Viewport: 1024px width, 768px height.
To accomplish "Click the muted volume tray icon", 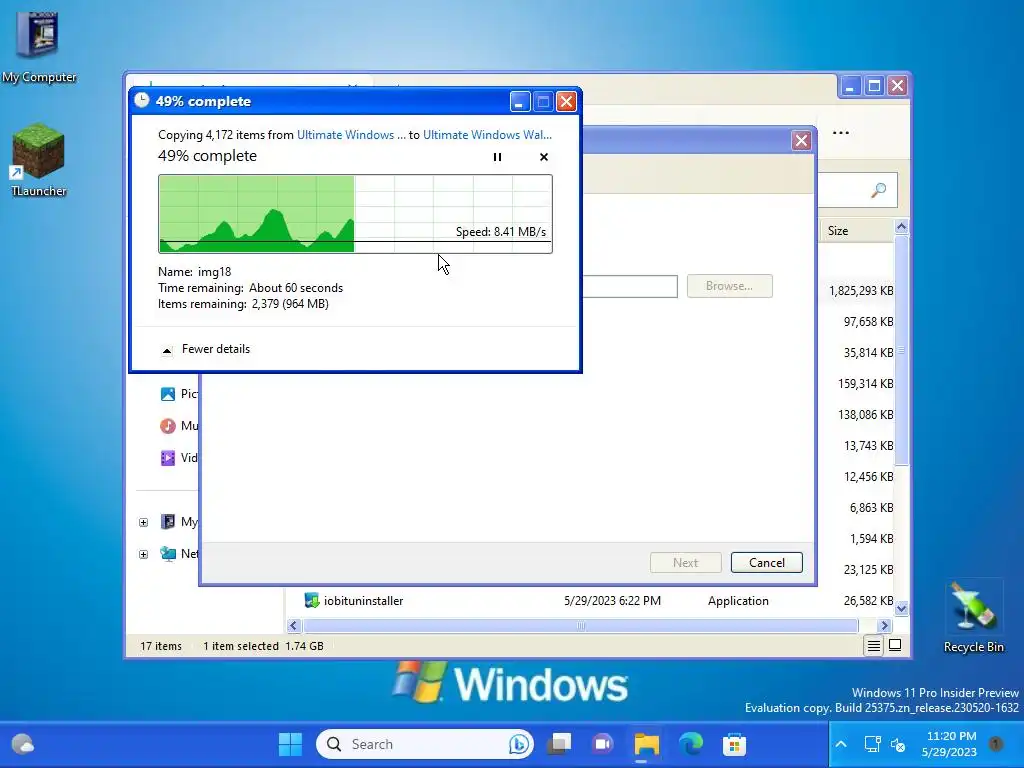I will [x=899, y=744].
